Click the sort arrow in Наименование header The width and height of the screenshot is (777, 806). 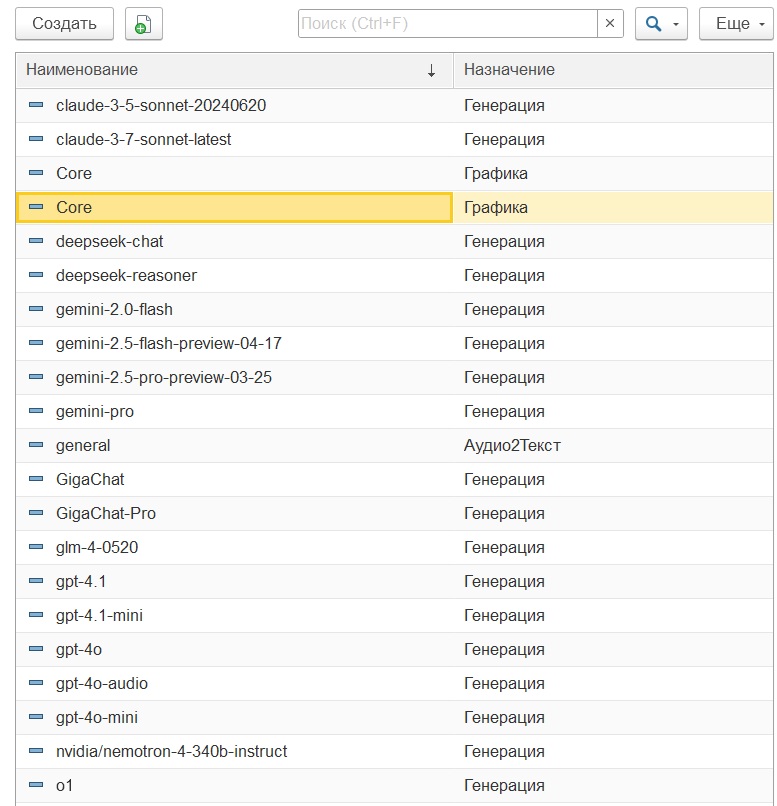[431, 70]
